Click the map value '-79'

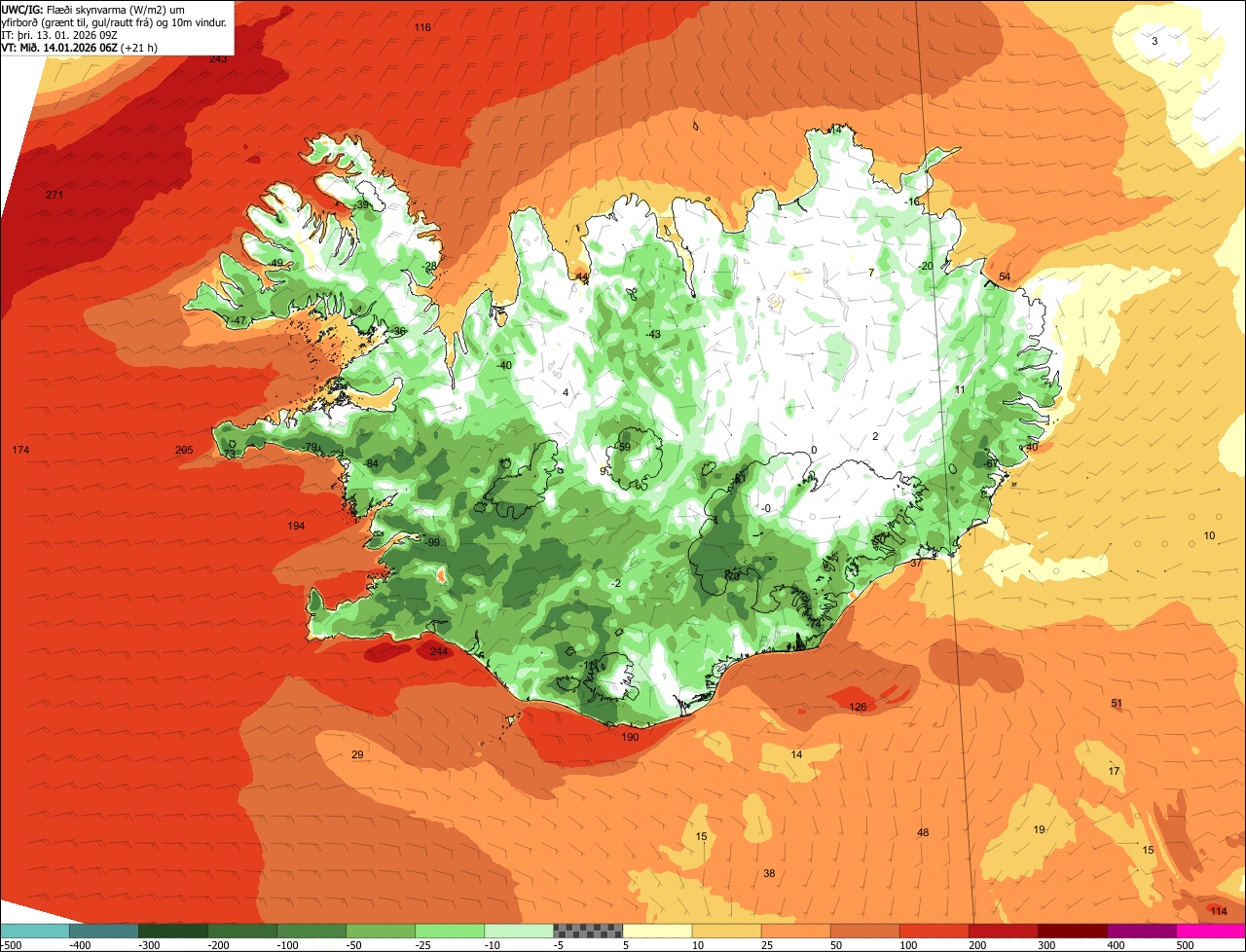311,447
